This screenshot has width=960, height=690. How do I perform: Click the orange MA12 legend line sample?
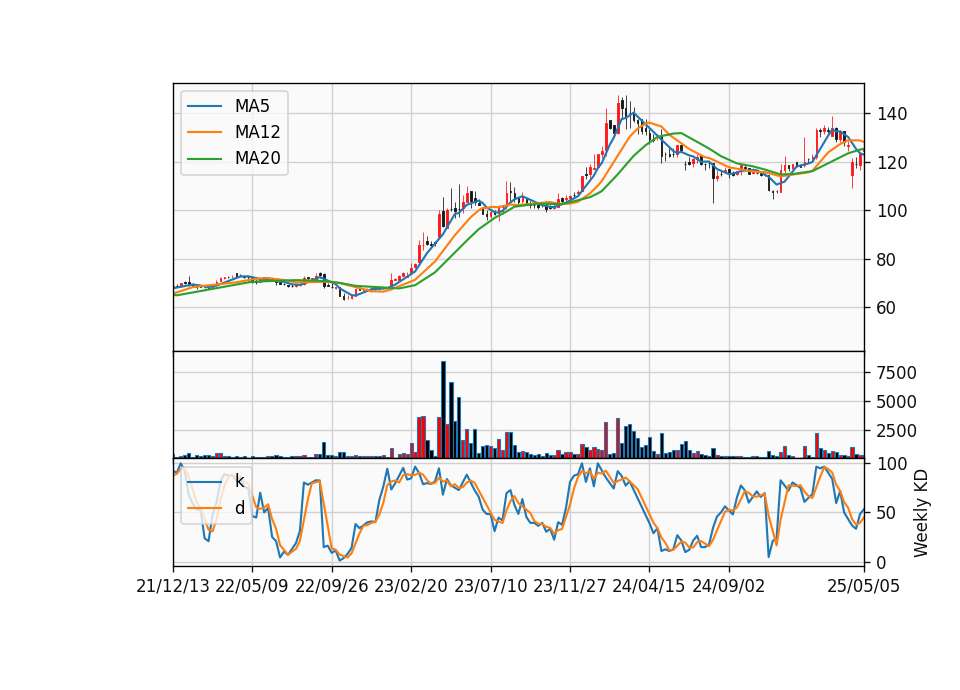coord(204,132)
